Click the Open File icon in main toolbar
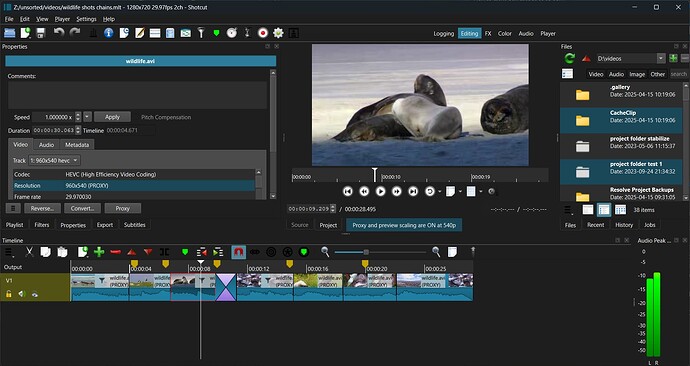Image resolution: width=690 pixels, height=366 pixels. click(x=10, y=33)
